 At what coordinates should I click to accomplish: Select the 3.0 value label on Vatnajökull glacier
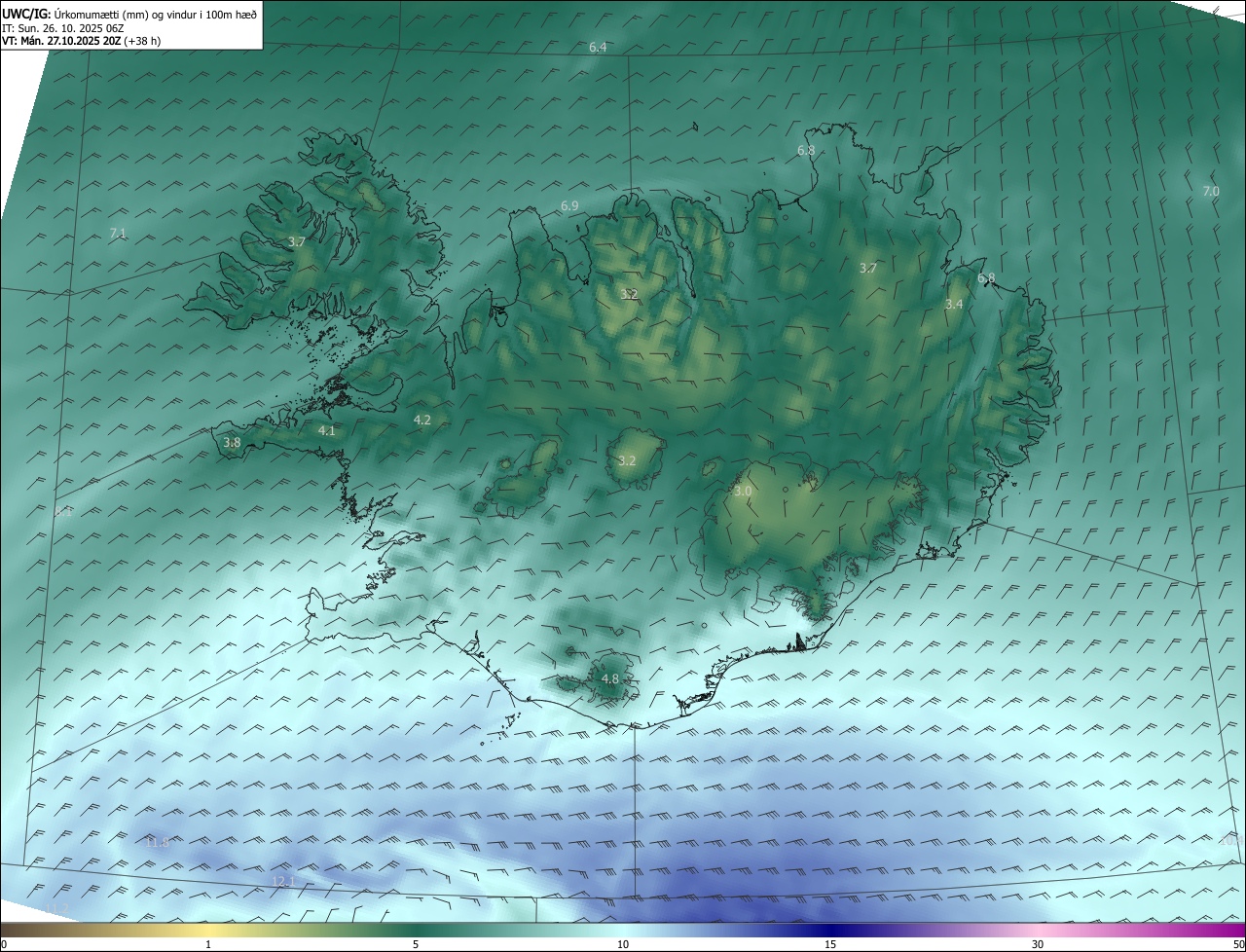pos(743,492)
